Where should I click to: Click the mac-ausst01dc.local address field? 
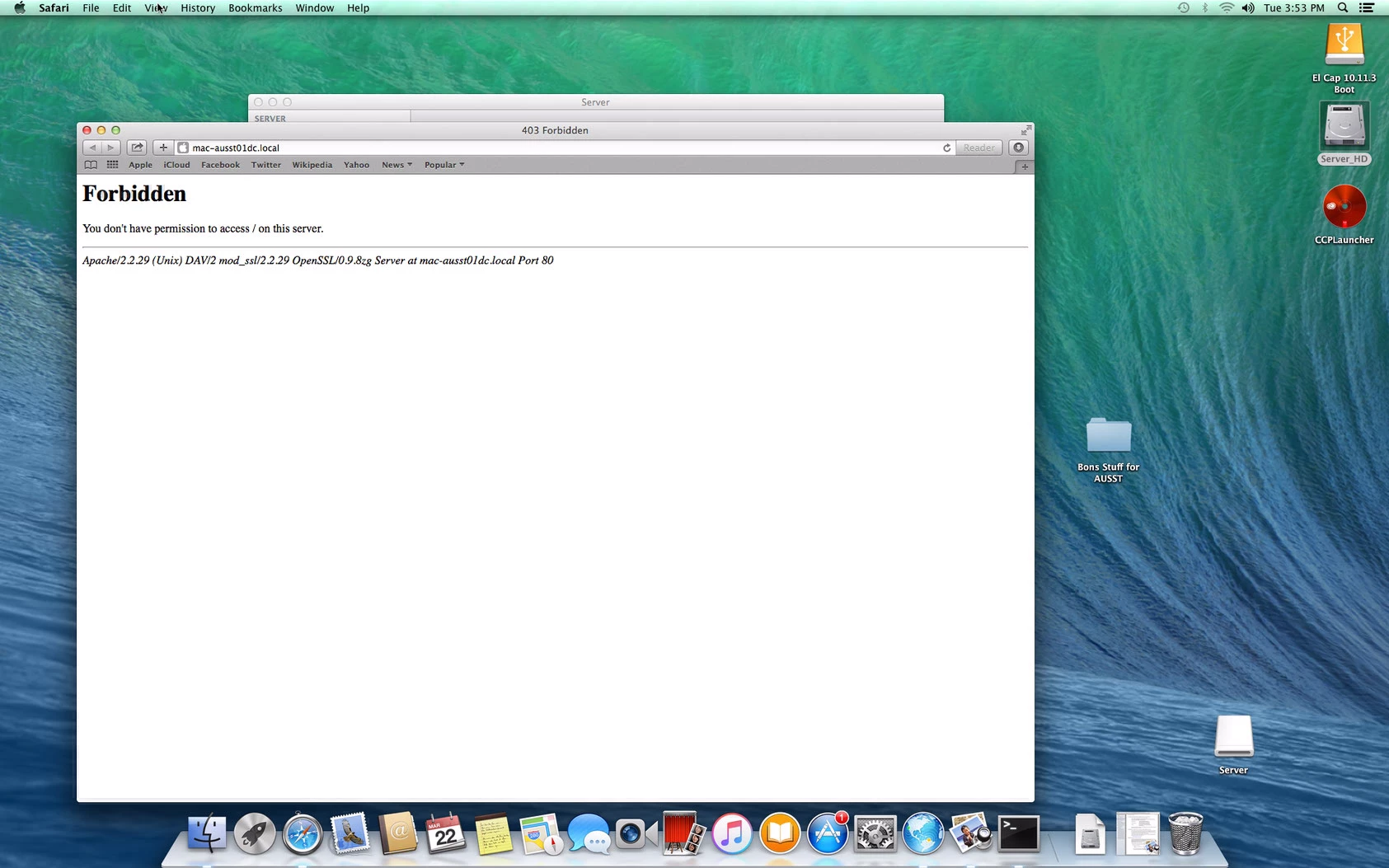[565, 148]
